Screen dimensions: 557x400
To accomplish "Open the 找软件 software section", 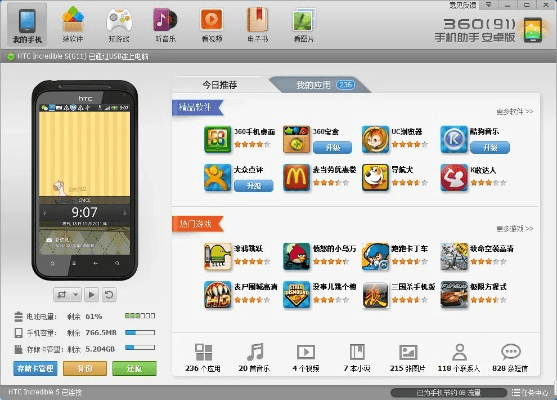I will pyautogui.click(x=73, y=25).
